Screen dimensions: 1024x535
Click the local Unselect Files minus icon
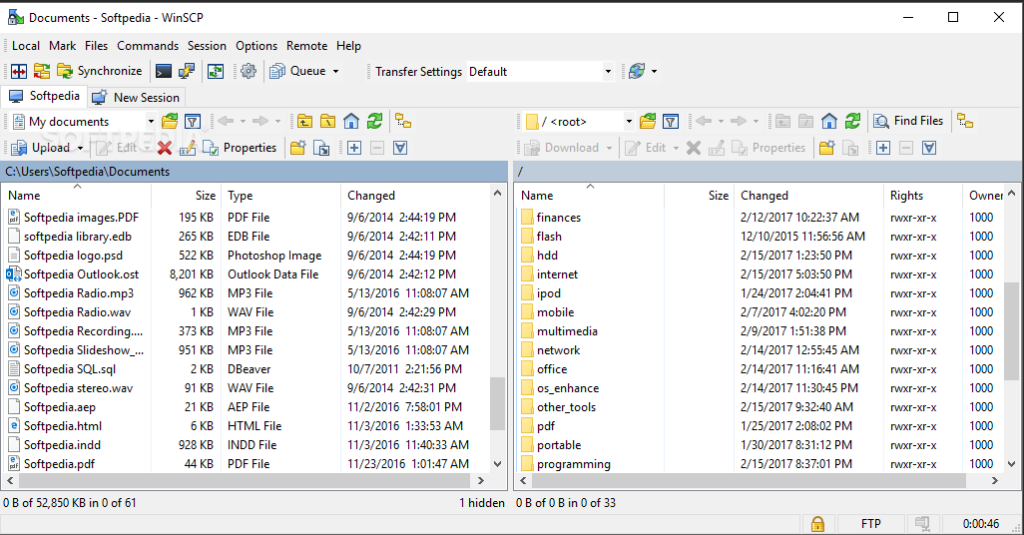pyautogui.click(x=377, y=148)
